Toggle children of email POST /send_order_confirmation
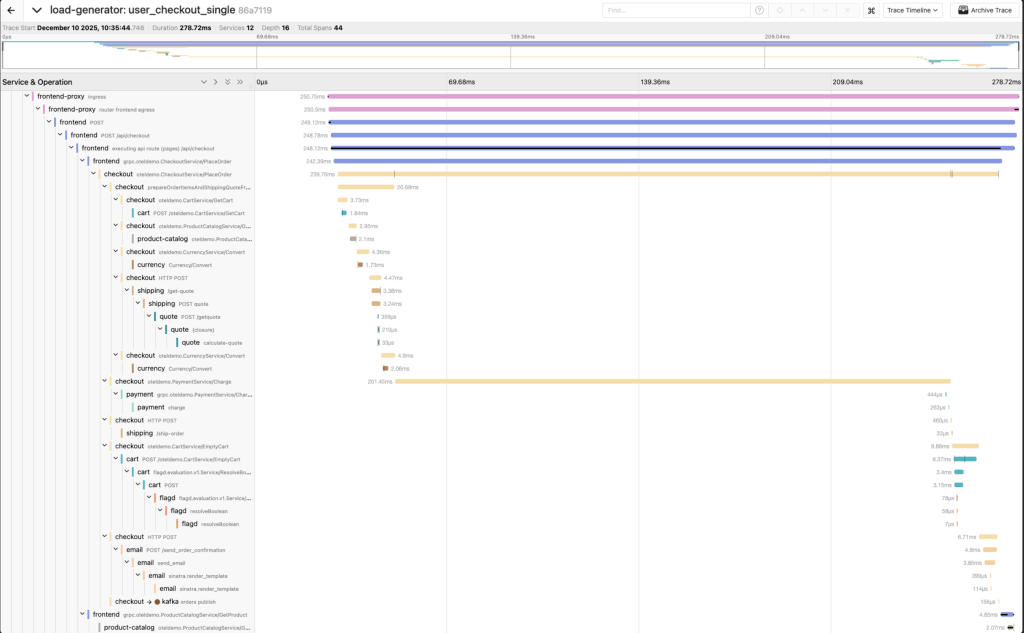 click(x=116, y=549)
